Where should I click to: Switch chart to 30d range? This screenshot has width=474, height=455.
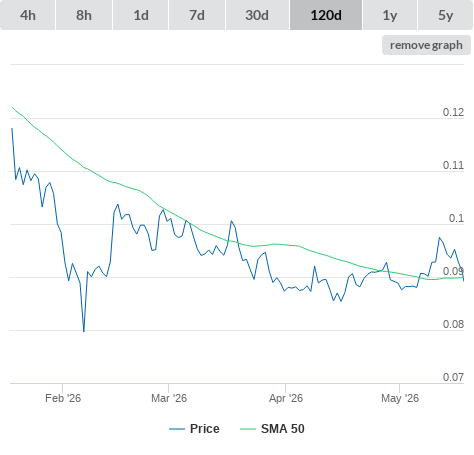tap(257, 15)
